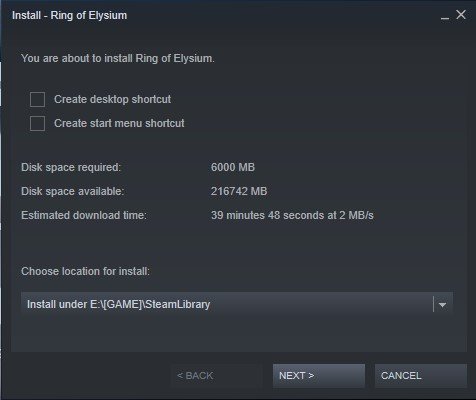Click the 'Estimated download time:' label

point(84,215)
